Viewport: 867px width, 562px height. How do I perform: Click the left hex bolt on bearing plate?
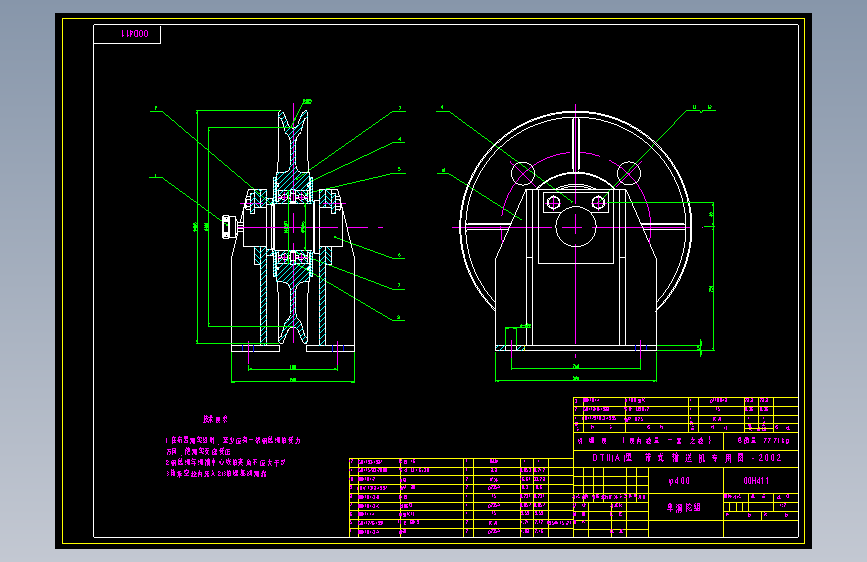(x=553, y=203)
